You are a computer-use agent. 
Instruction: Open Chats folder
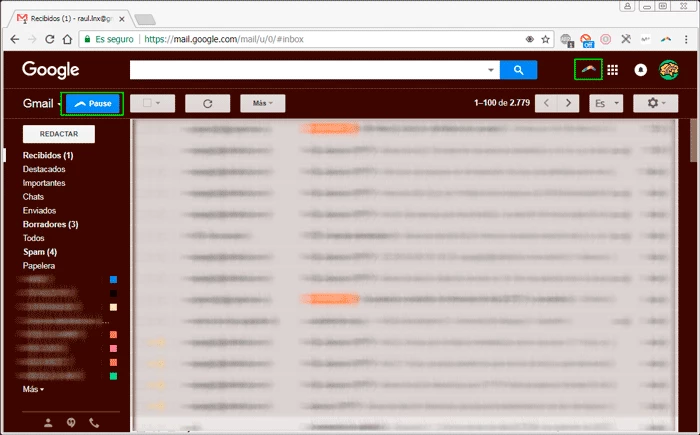[x=33, y=197]
